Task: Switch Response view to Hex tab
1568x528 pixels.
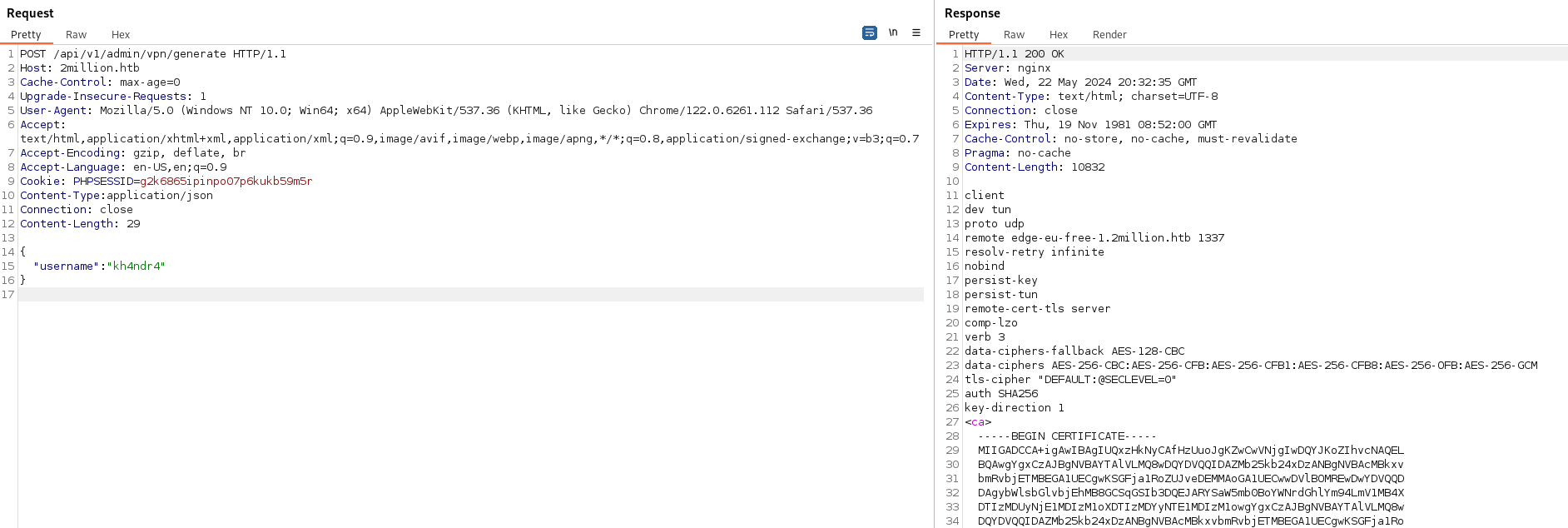Action: click(1058, 35)
